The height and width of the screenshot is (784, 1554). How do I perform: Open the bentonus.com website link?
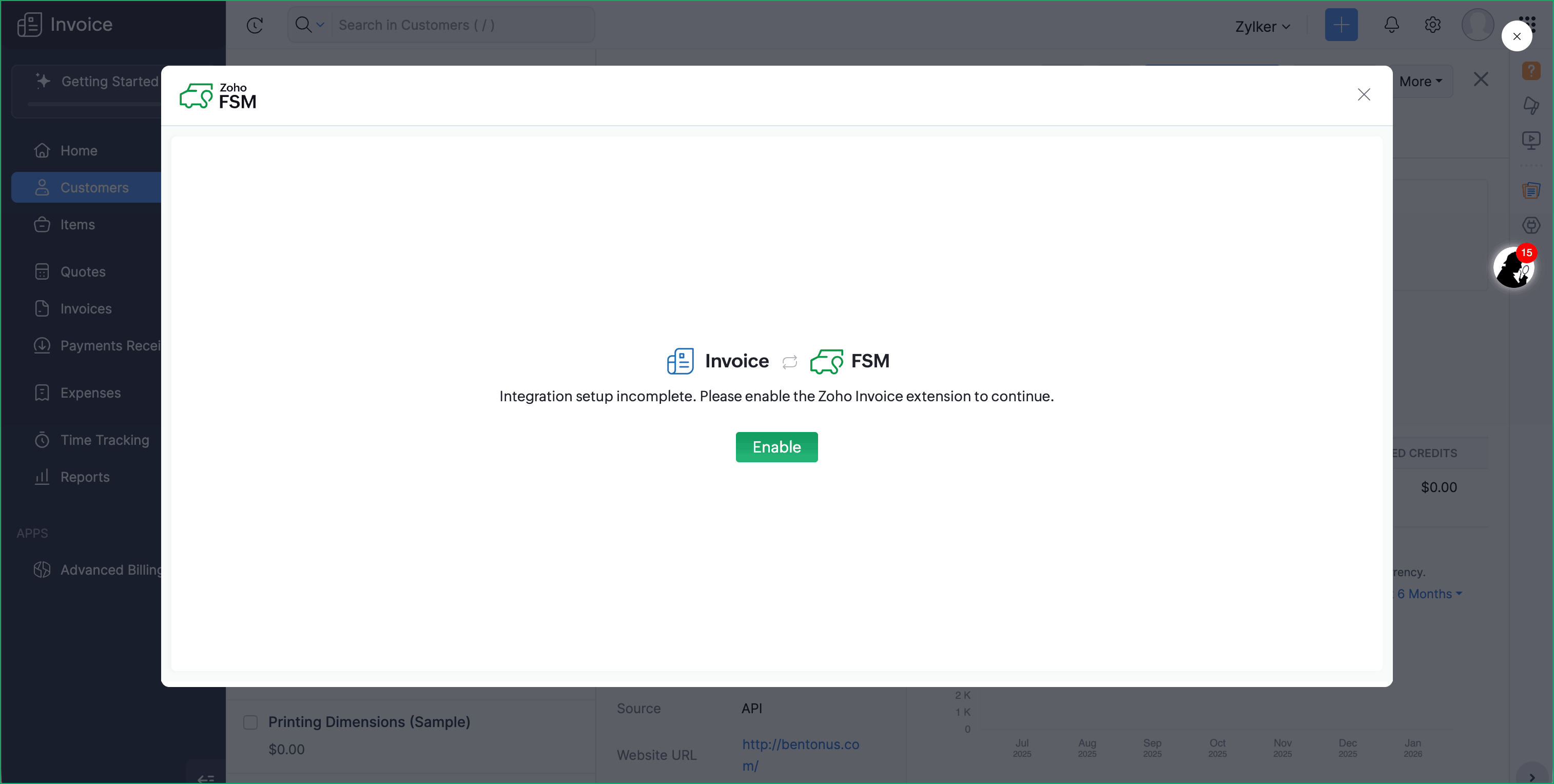point(800,744)
